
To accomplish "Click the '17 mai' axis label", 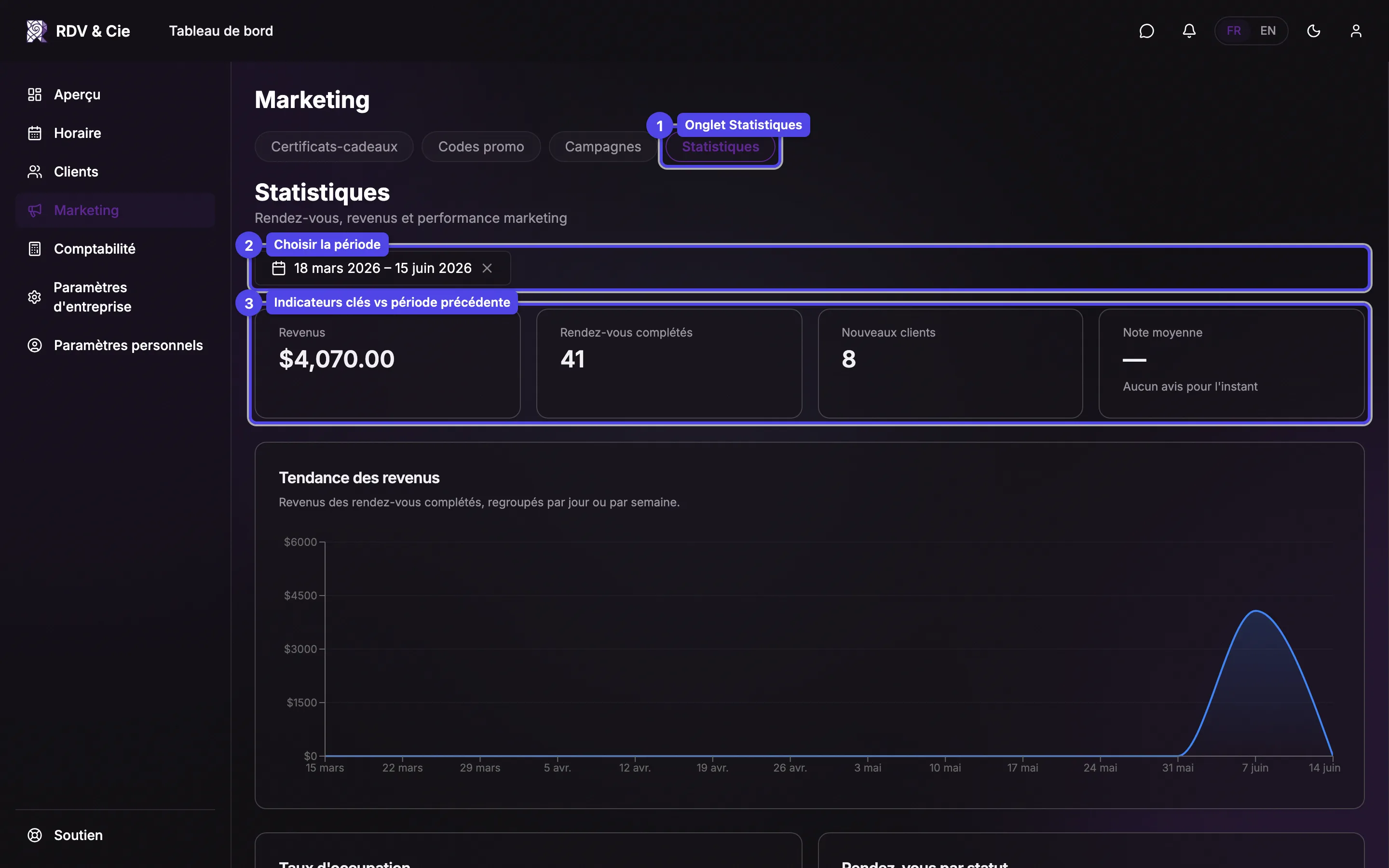I will tap(1022, 768).
